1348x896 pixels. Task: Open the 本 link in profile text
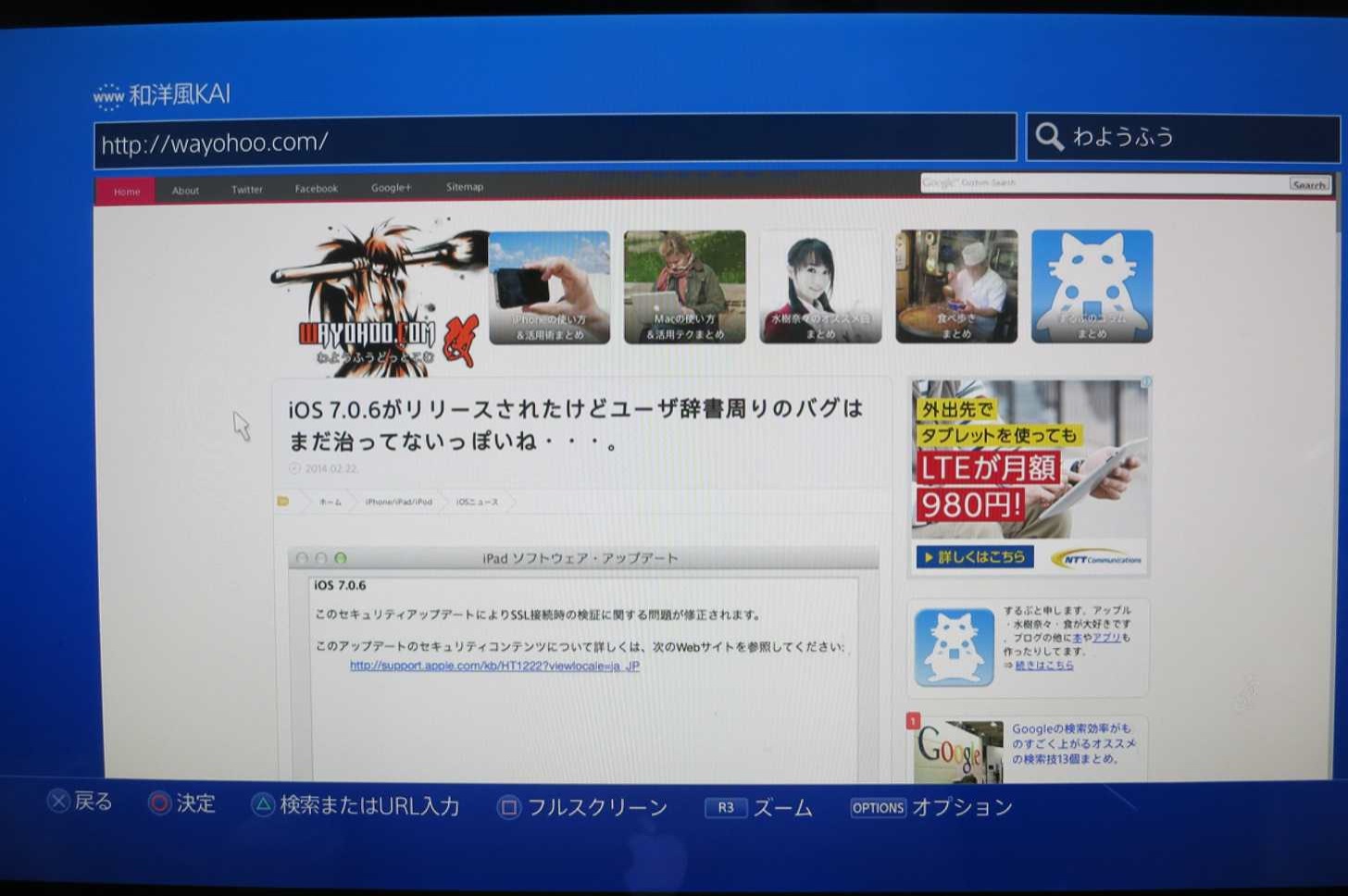click(1077, 638)
